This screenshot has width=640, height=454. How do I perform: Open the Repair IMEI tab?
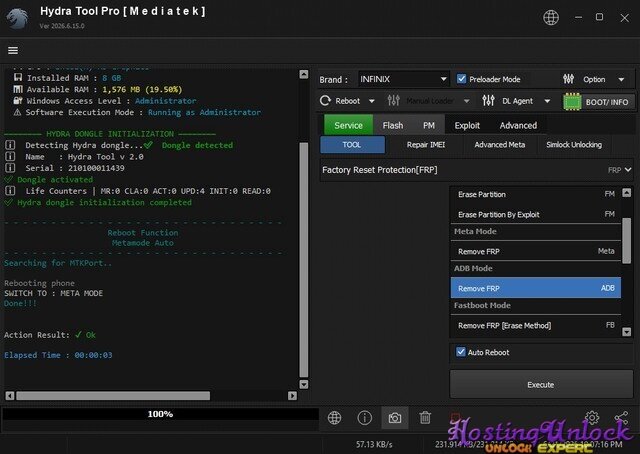click(426, 145)
